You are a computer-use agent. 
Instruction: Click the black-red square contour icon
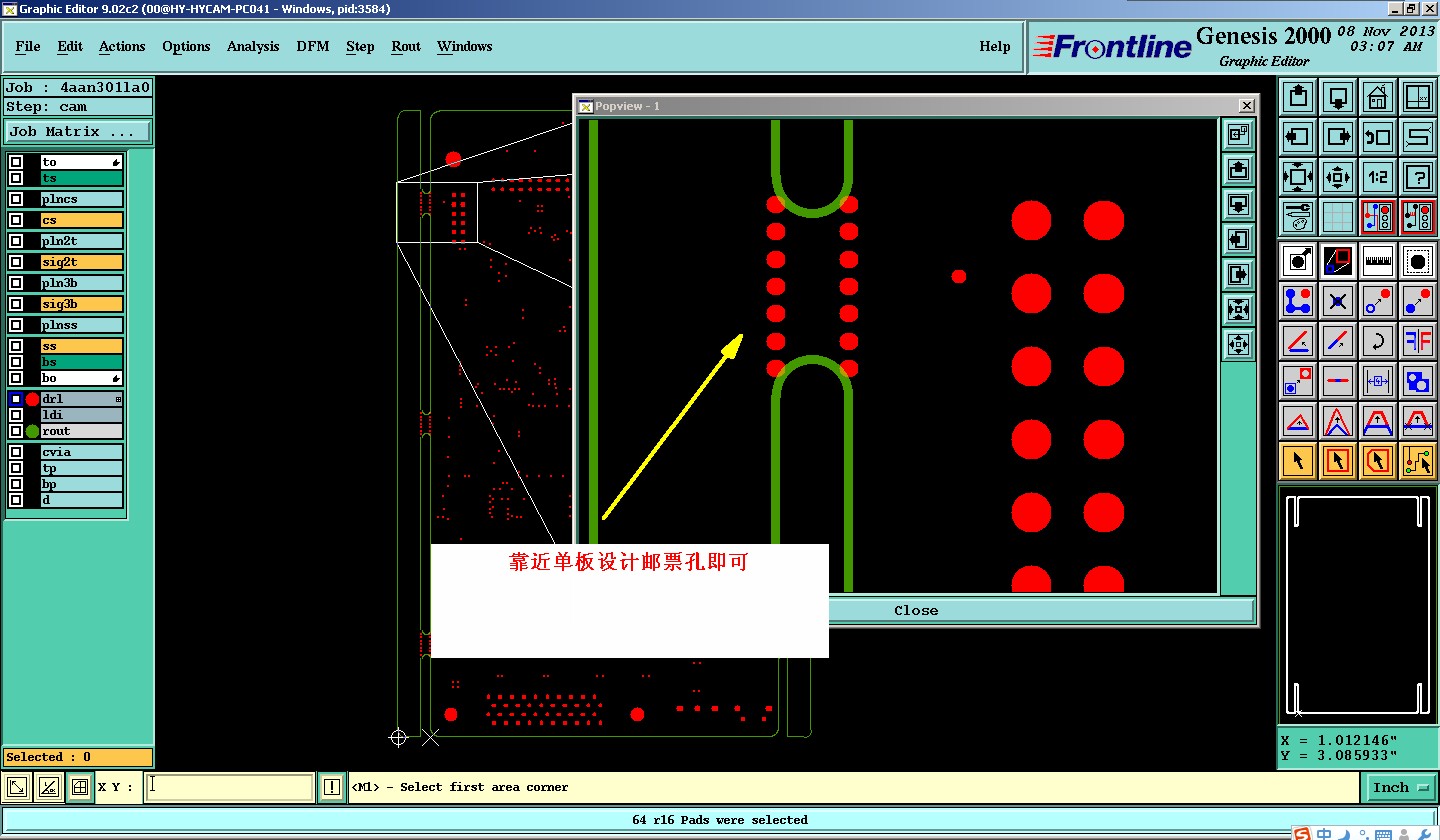[1338, 261]
